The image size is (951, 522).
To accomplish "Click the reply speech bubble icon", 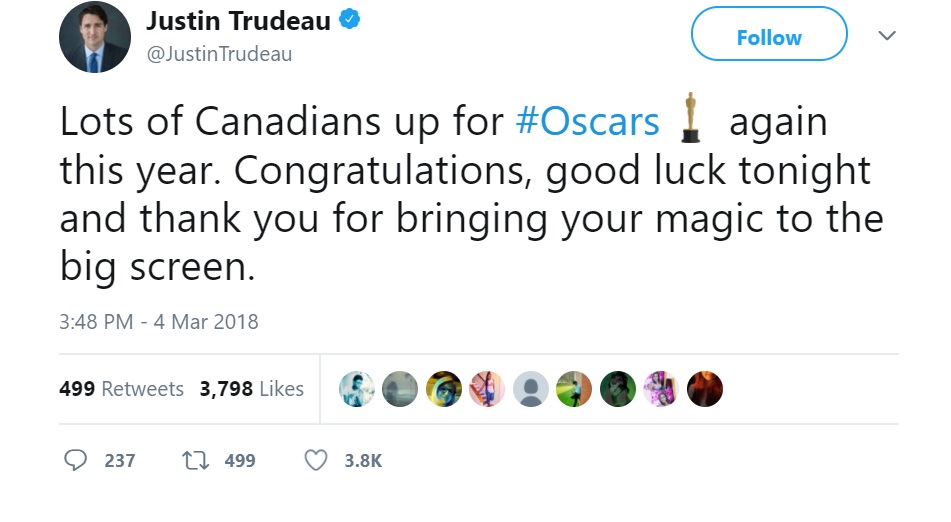I will 76,460.
